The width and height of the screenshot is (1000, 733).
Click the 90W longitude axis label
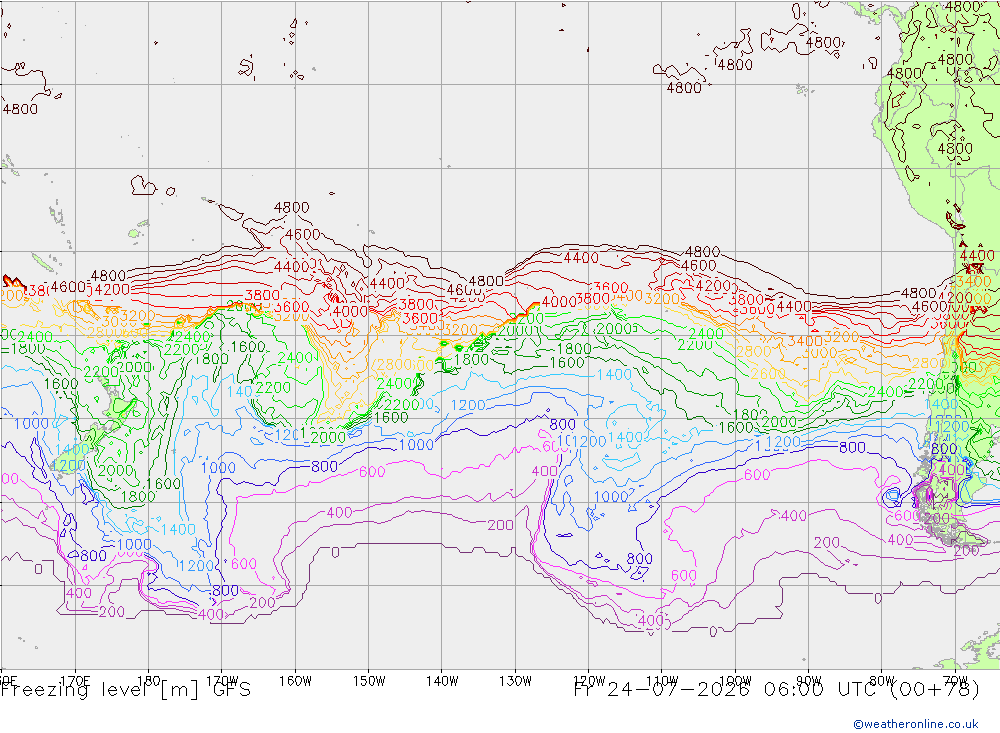tap(809, 681)
